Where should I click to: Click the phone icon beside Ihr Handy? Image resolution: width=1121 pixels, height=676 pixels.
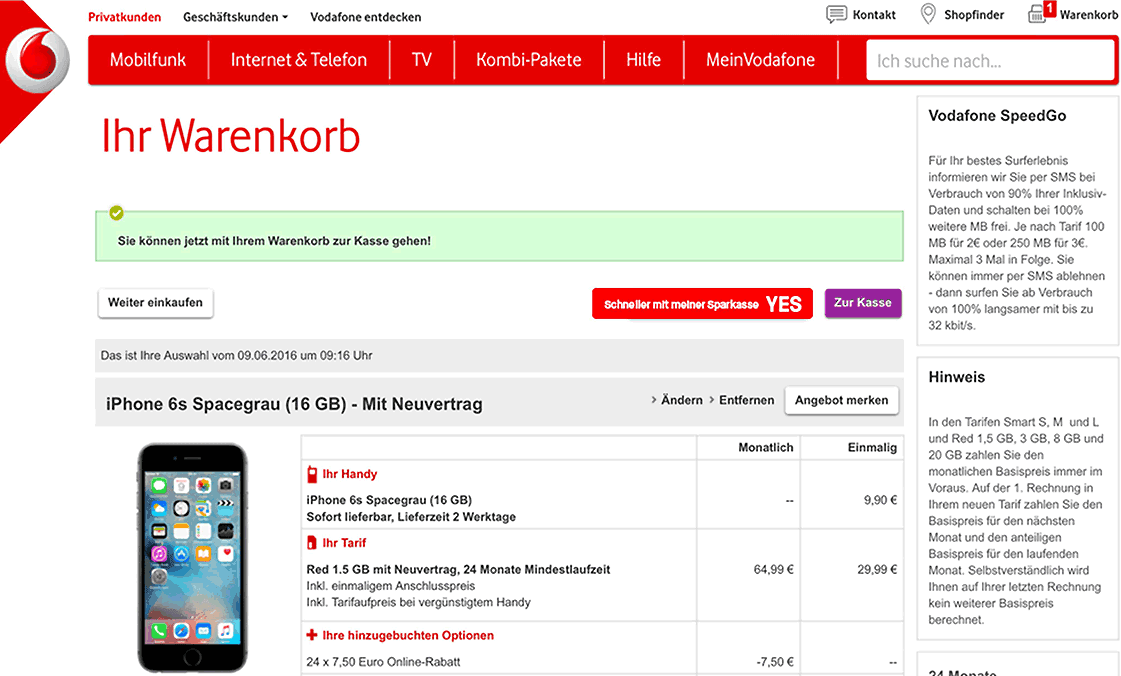(312, 474)
